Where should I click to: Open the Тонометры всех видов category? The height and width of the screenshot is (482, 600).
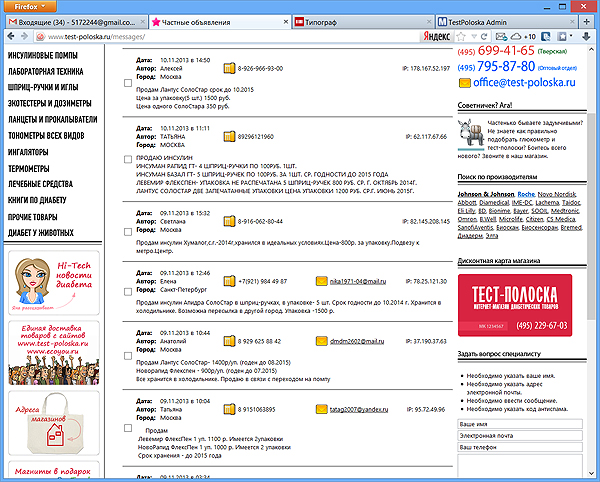point(46,135)
